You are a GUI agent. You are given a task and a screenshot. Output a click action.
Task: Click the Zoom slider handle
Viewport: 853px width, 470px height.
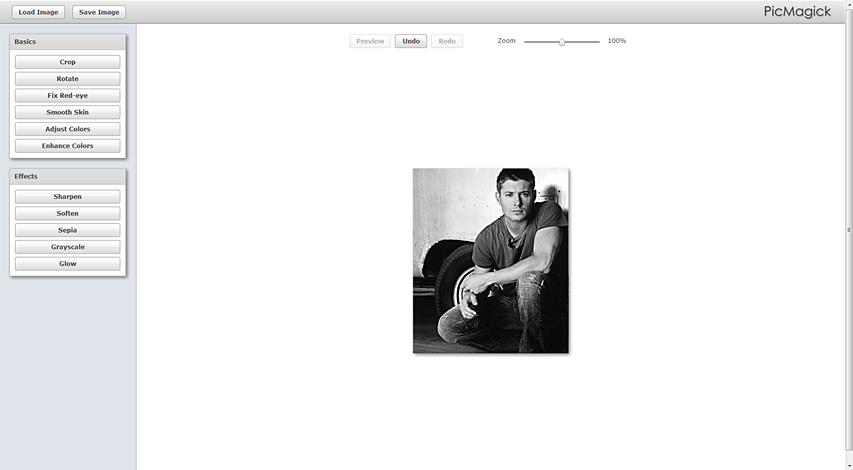click(562, 42)
